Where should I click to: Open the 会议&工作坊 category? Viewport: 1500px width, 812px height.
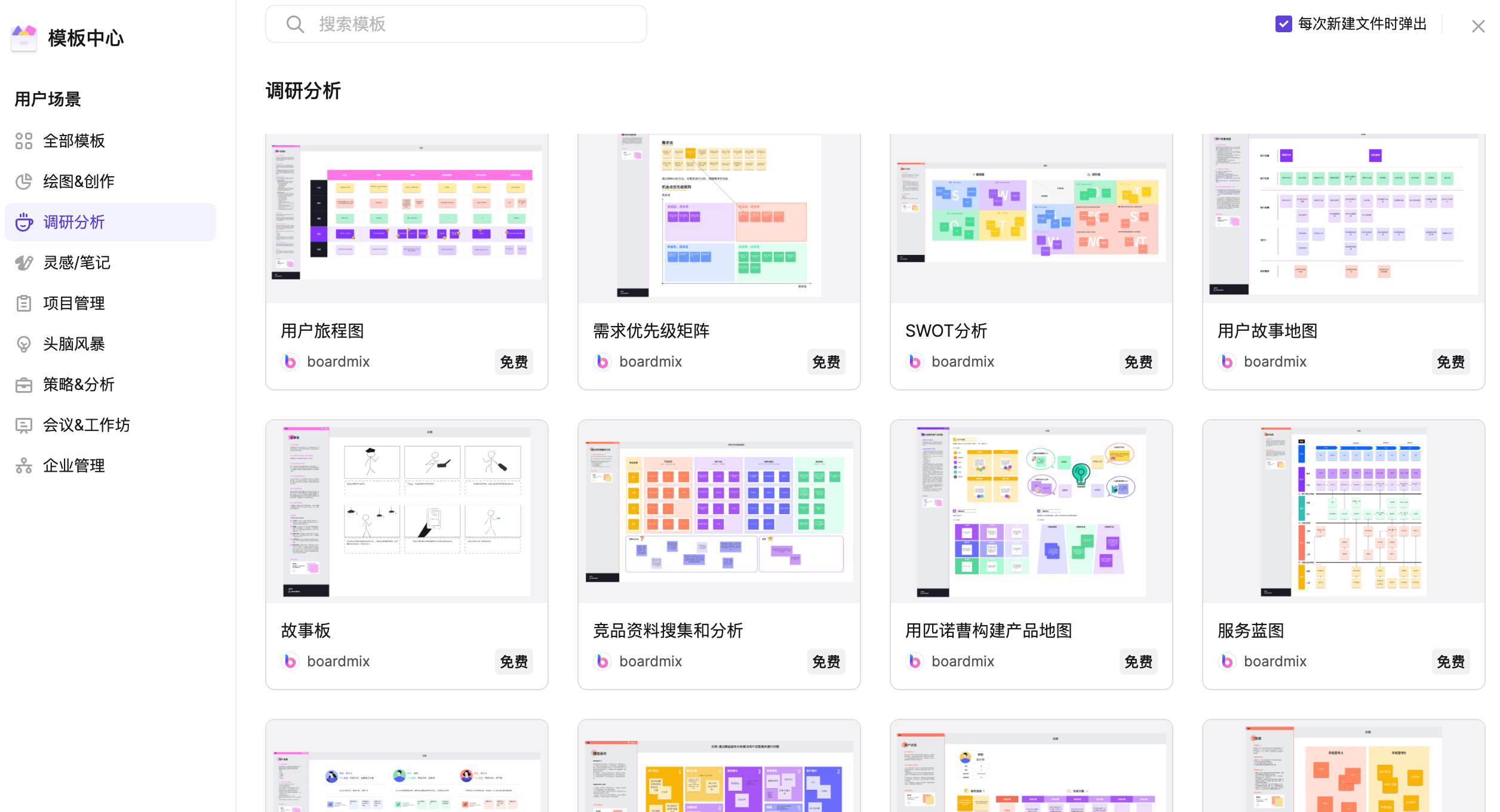click(x=110, y=425)
